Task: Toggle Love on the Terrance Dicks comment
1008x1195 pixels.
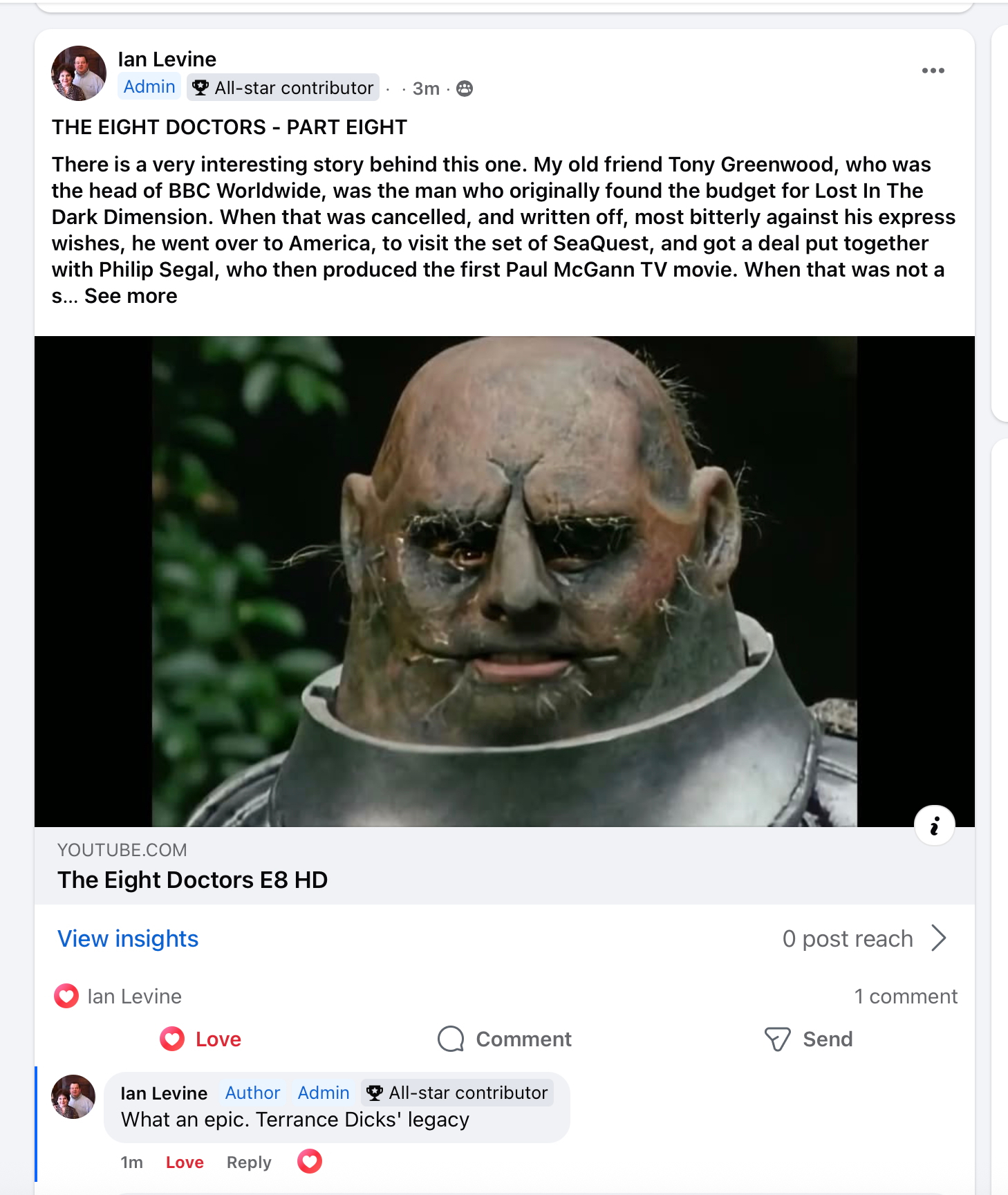Action: coord(185,1162)
